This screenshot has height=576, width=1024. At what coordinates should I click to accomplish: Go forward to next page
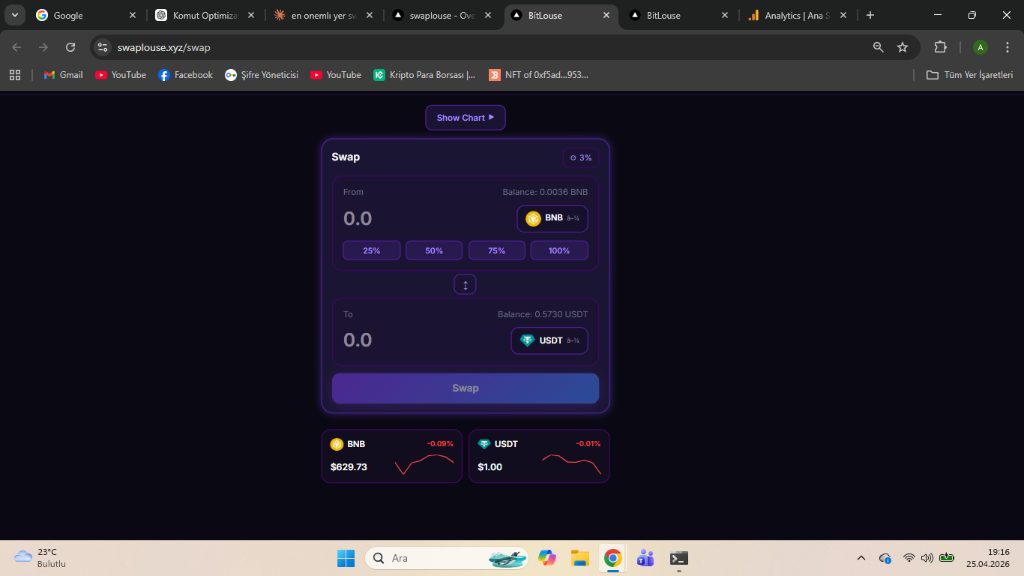point(43,47)
